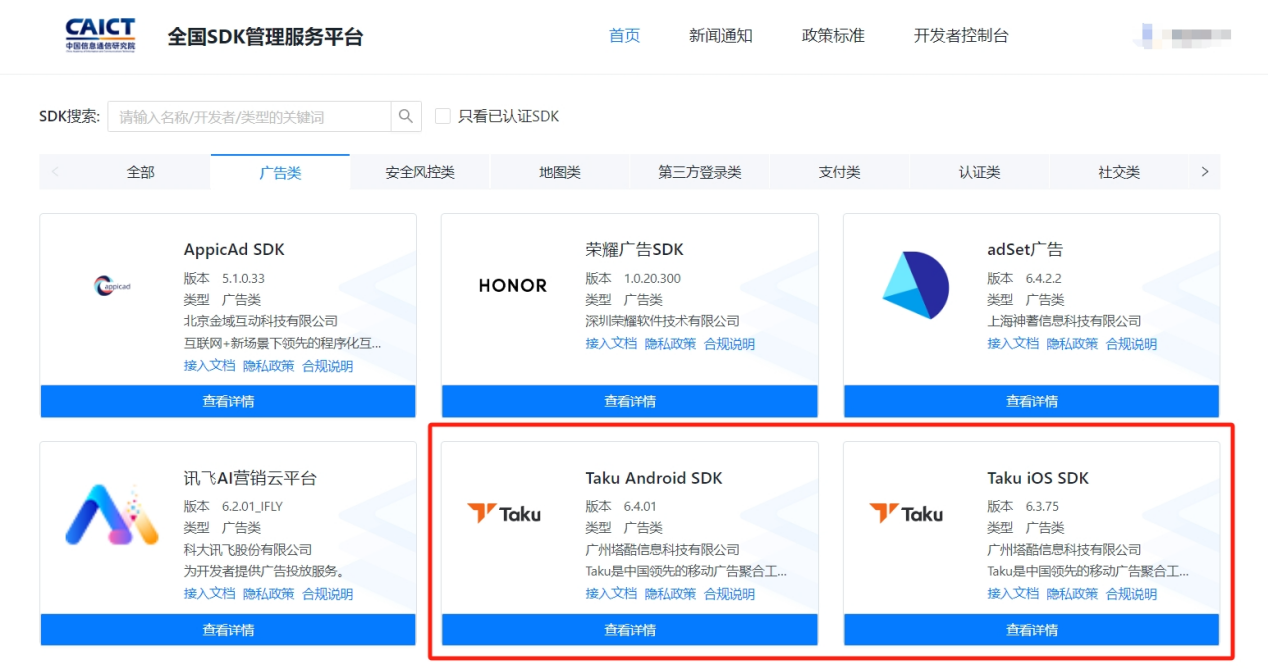View details of Taku Android SDK

630,630
